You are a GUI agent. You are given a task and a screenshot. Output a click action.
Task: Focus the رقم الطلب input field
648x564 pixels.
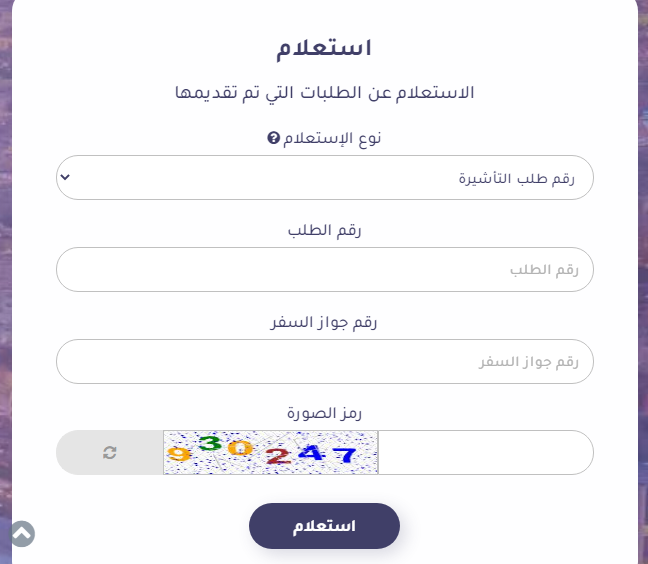pos(325,269)
